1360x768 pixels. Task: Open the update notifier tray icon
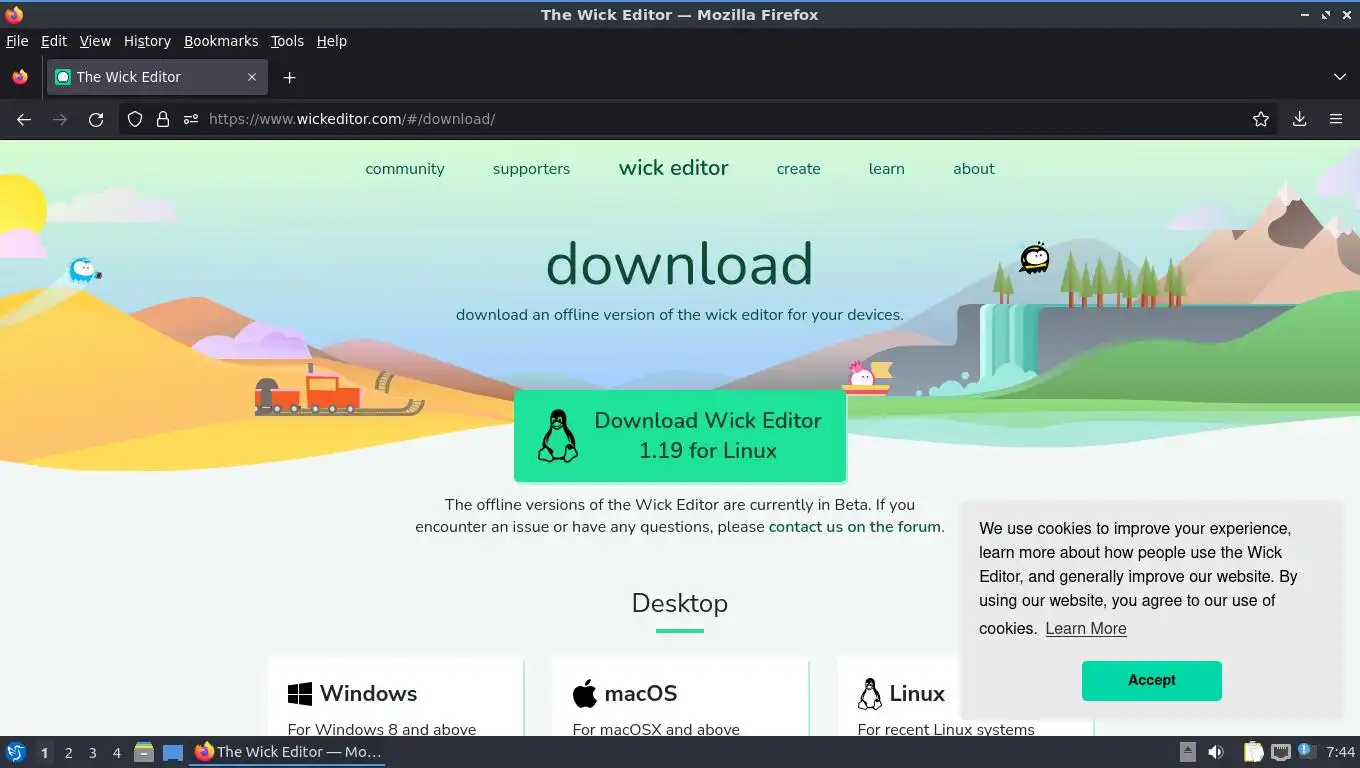click(1306, 751)
